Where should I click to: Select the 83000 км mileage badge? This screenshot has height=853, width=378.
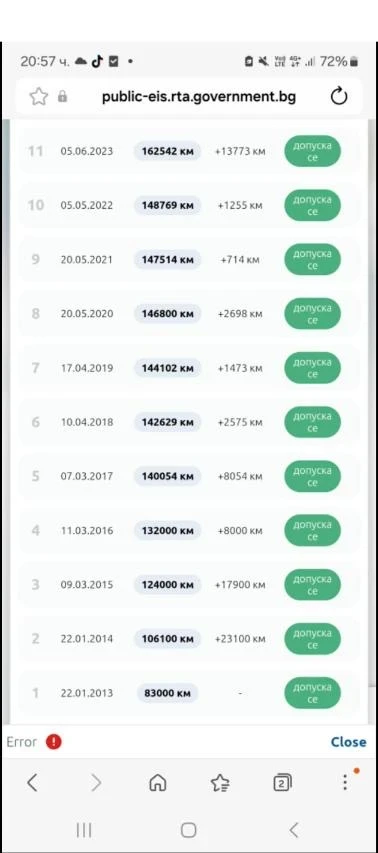[x=168, y=693]
